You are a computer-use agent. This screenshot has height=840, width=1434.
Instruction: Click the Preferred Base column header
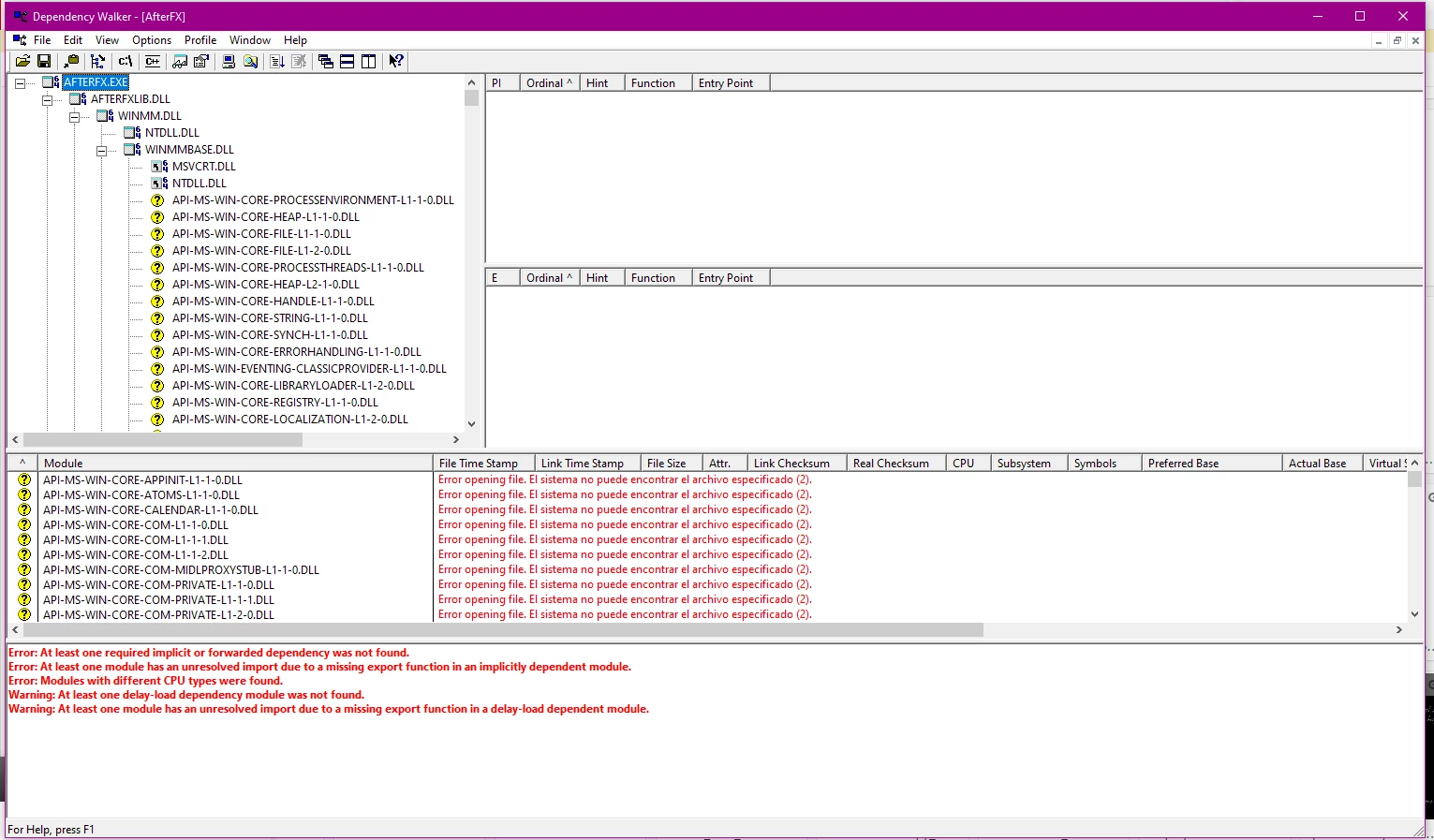click(1212, 464)
